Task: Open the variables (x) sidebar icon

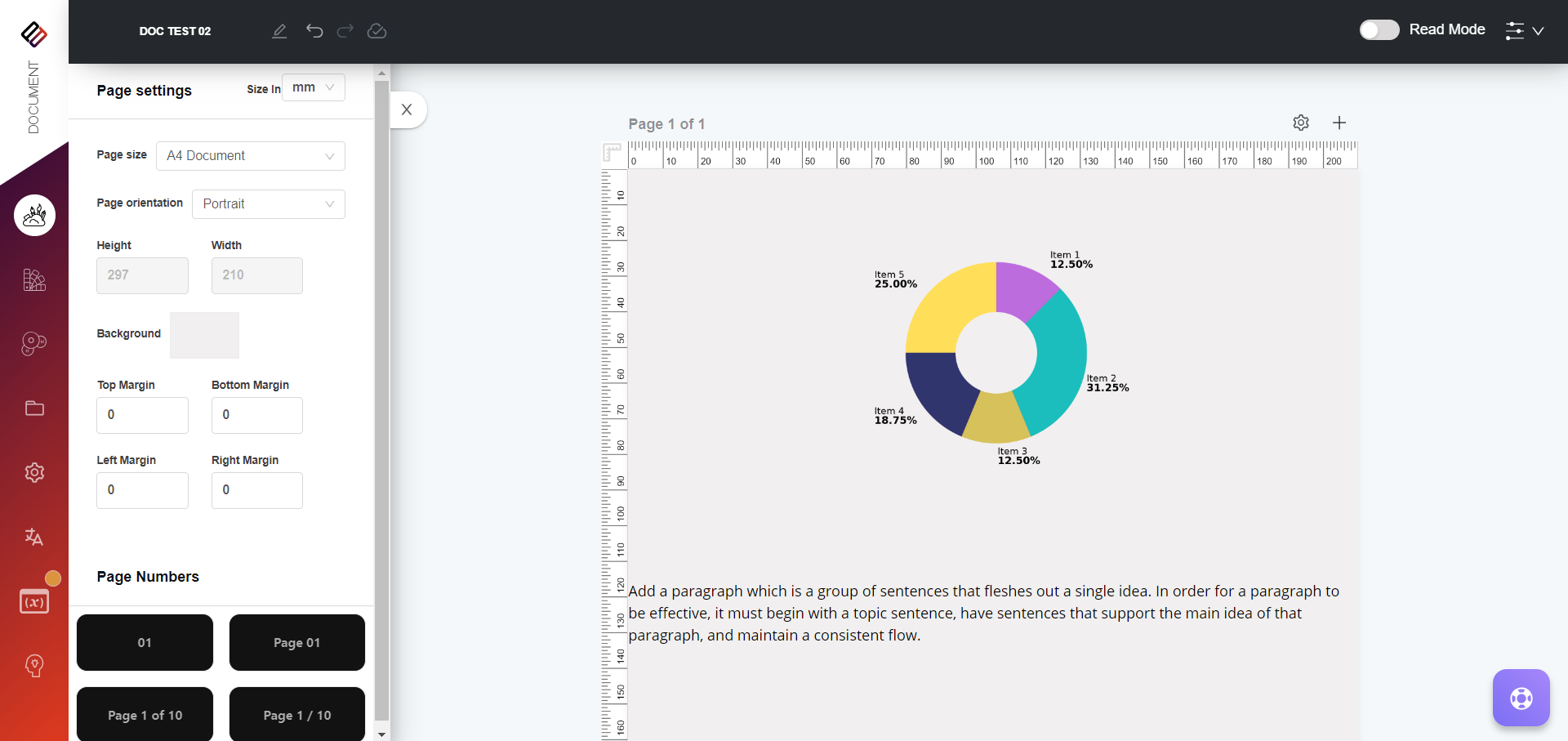Action: 34,602
